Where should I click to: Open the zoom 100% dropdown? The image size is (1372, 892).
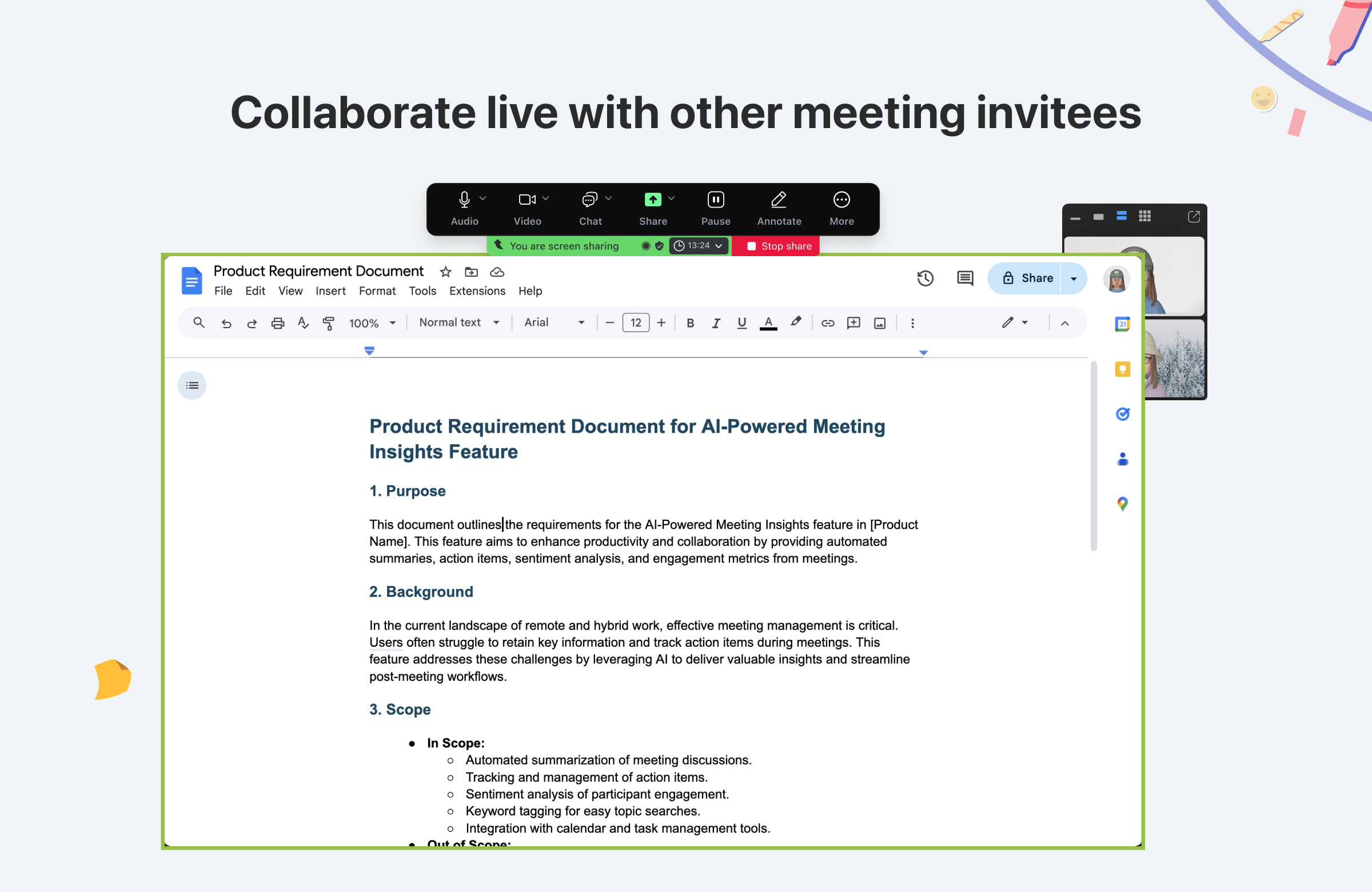tap(372, 323)
